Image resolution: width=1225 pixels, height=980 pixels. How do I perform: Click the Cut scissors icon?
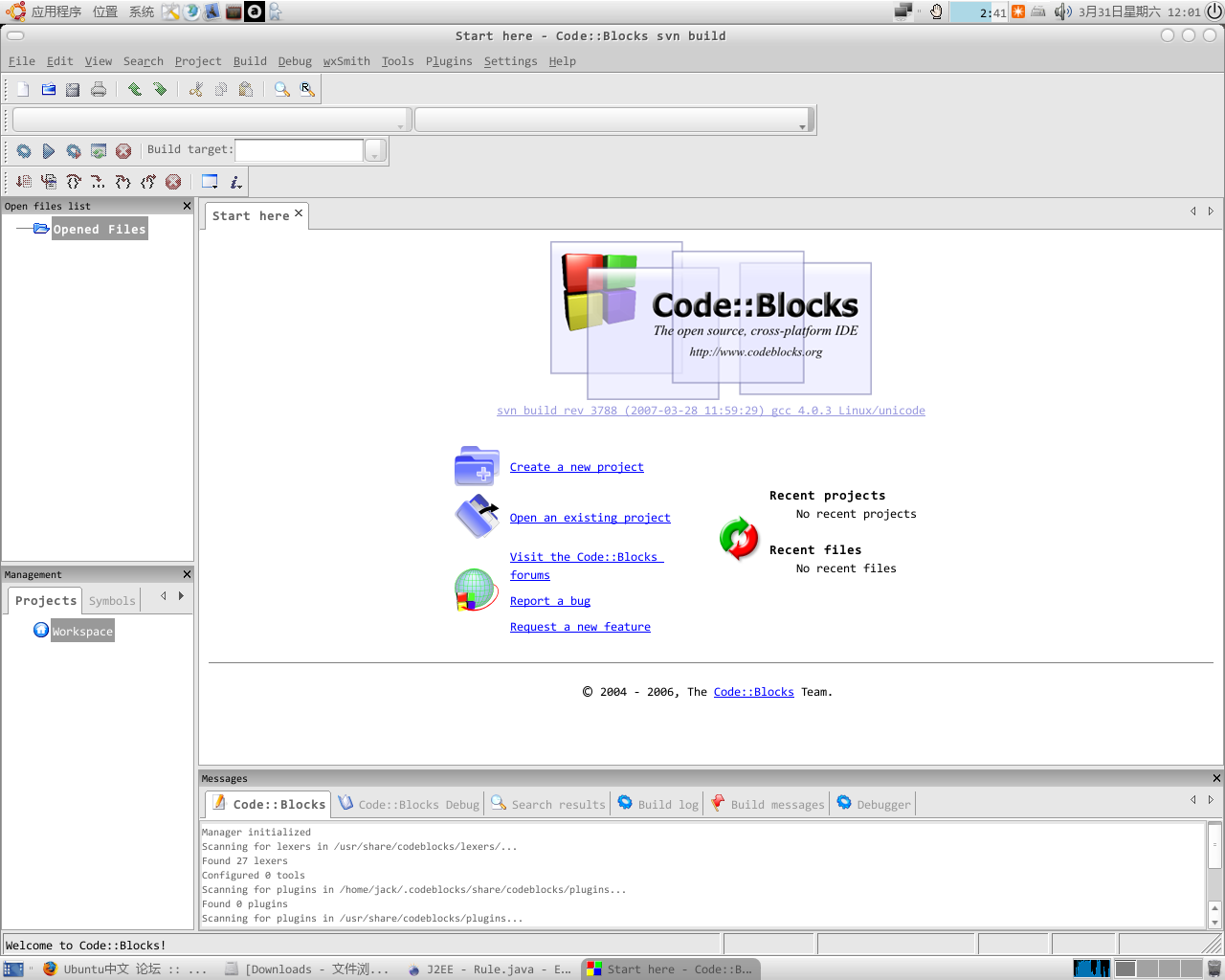tap(196, 89)
